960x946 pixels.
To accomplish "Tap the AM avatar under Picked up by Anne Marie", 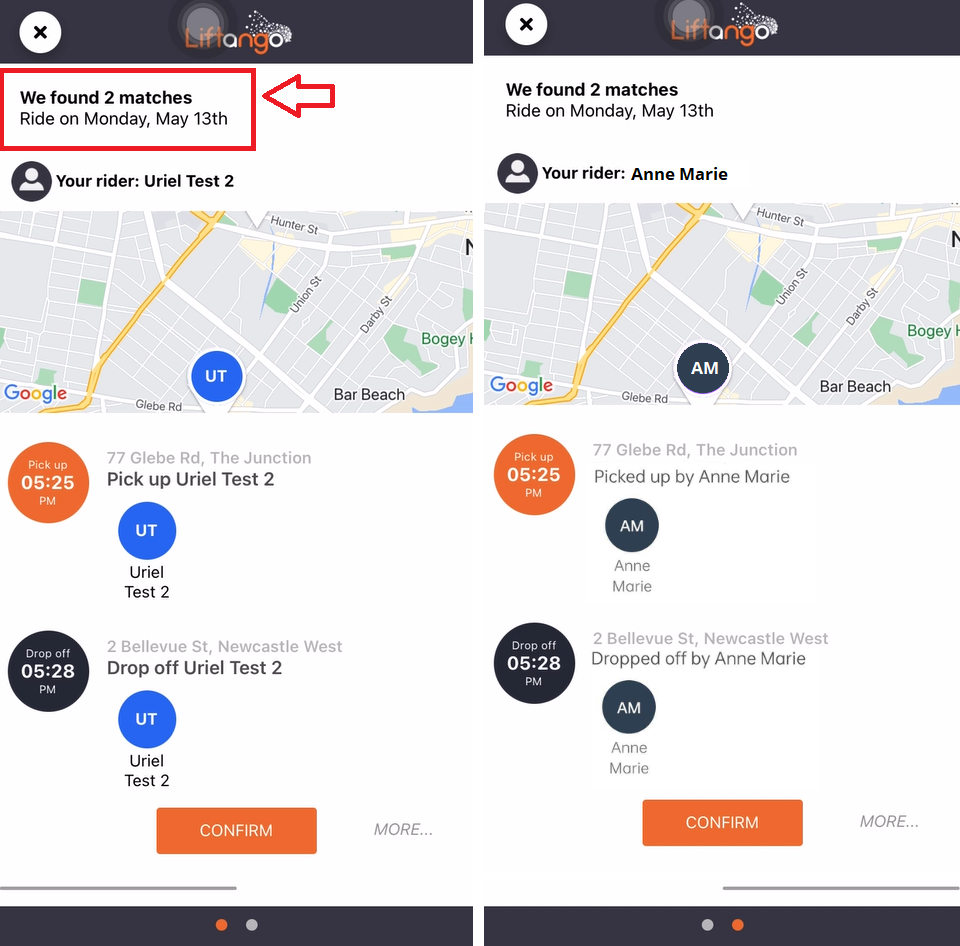I will (632, 525).
